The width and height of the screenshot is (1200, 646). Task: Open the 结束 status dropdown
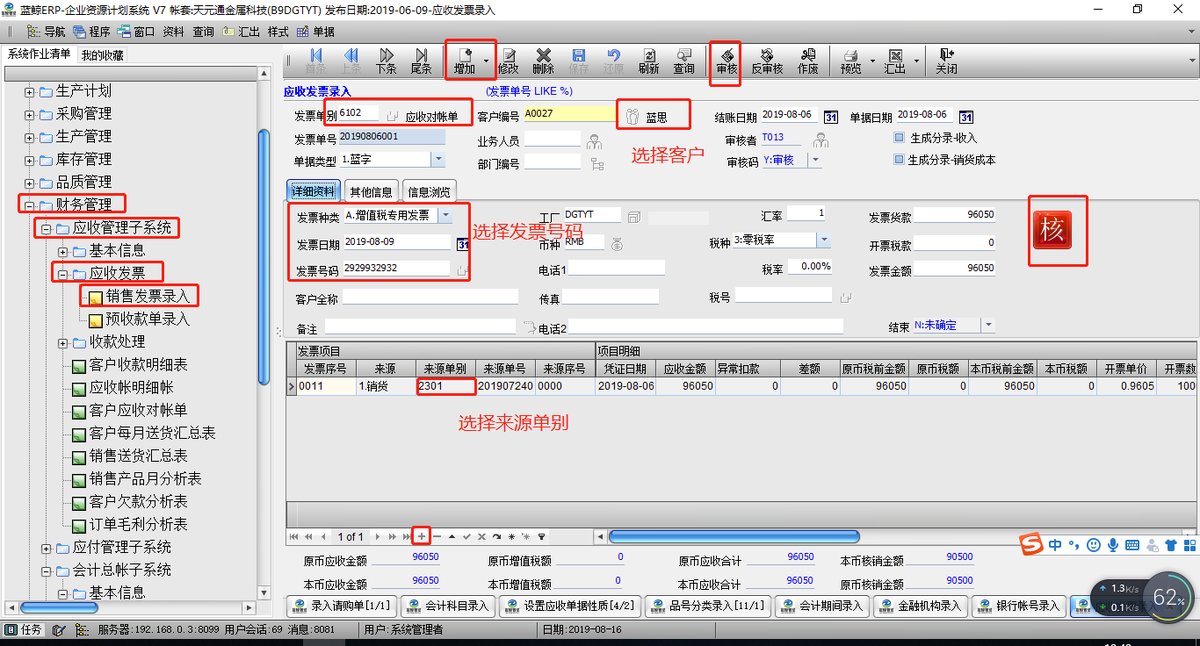(x=989, y=325)
